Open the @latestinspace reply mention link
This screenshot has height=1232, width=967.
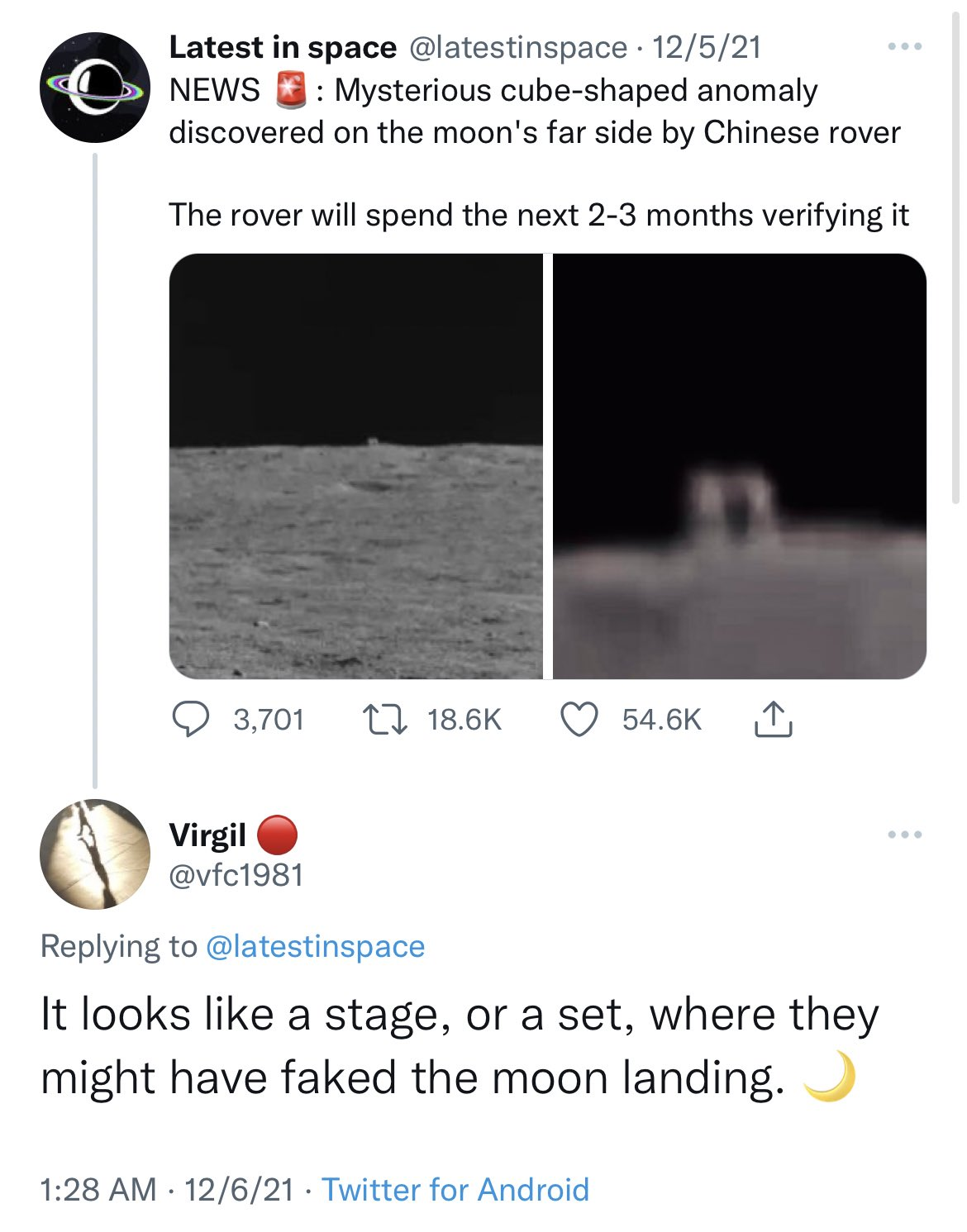[315, 946]
